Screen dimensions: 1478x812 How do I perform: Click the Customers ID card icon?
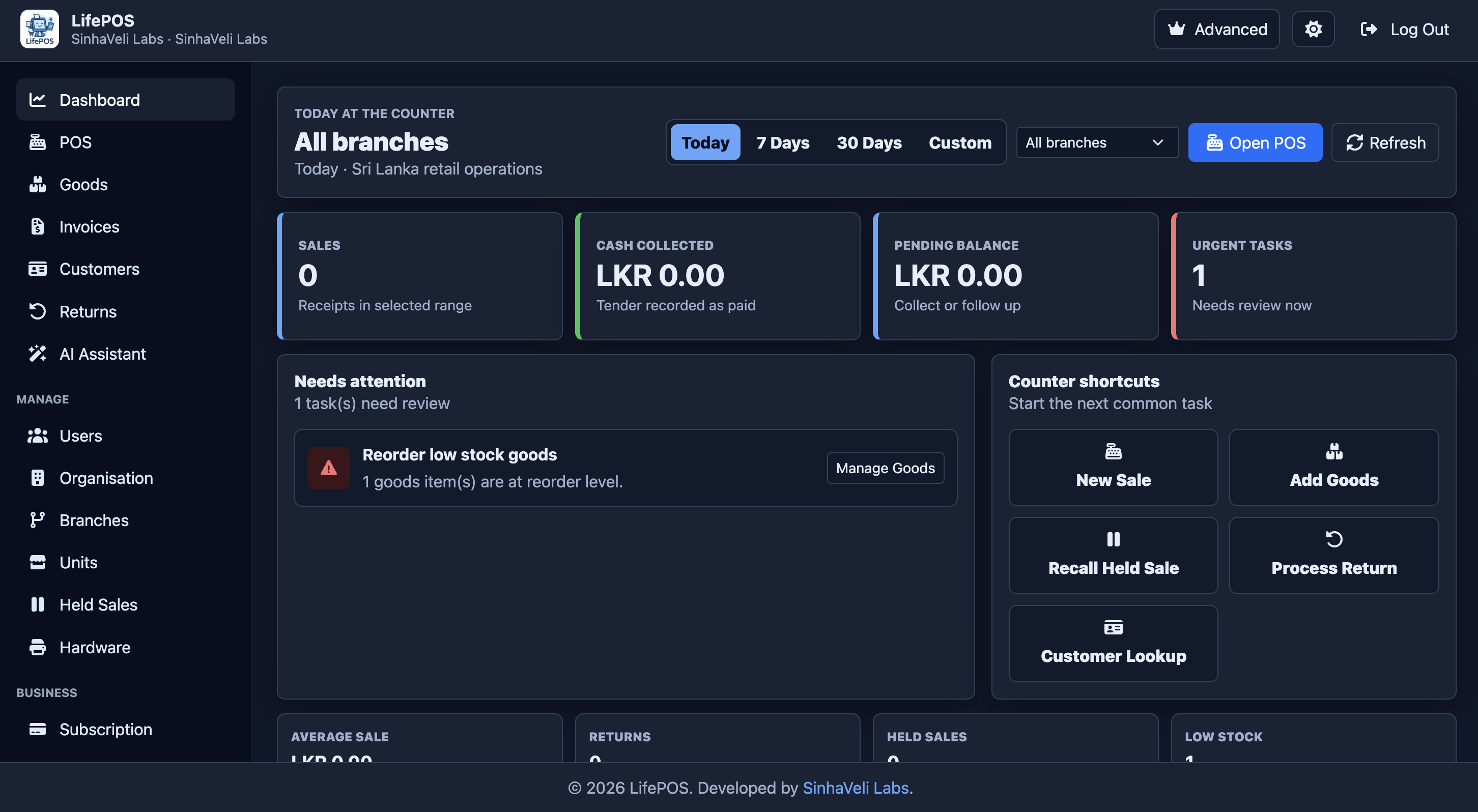pyautogui.click(x=37, y=269)
